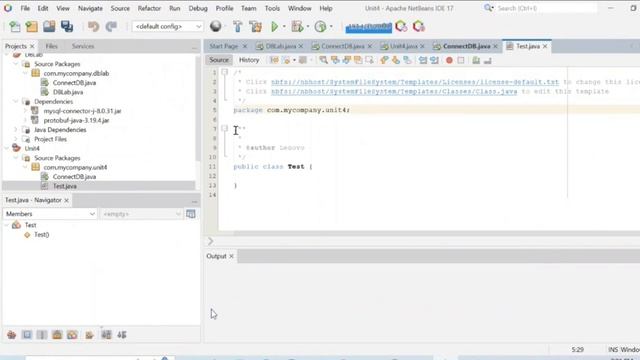The height and width of the screenshot is (360, 640).
Task: Collapse the com.mycompany.unit4 package node
Action: point(25,167)
